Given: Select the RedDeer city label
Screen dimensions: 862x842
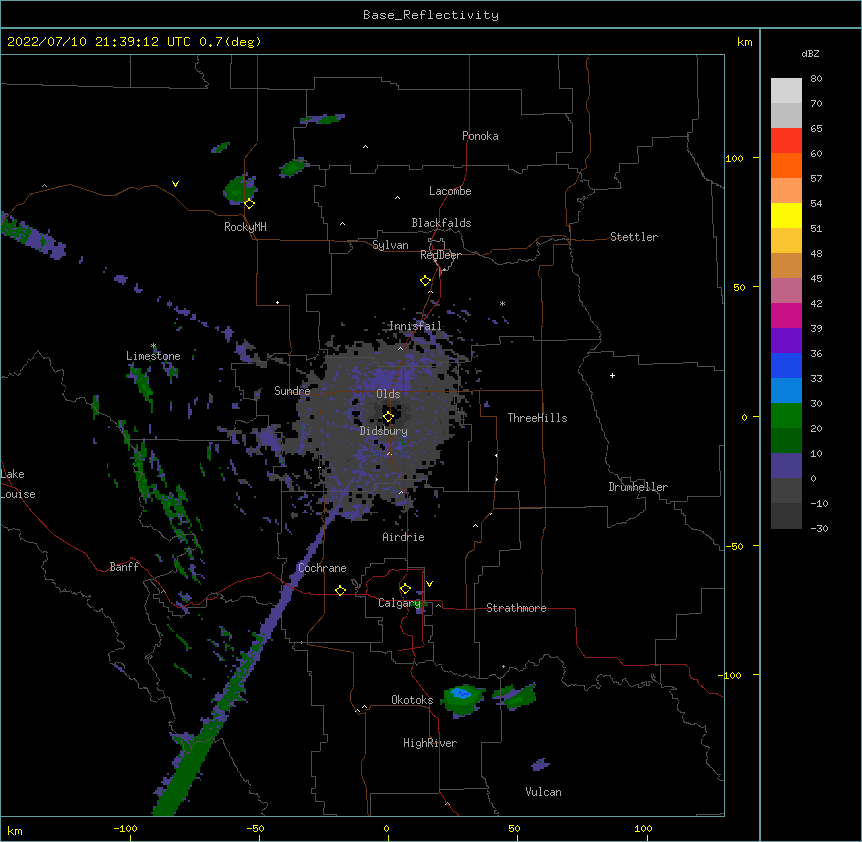Looking at the screenshot, I should (x=440, y=255).
